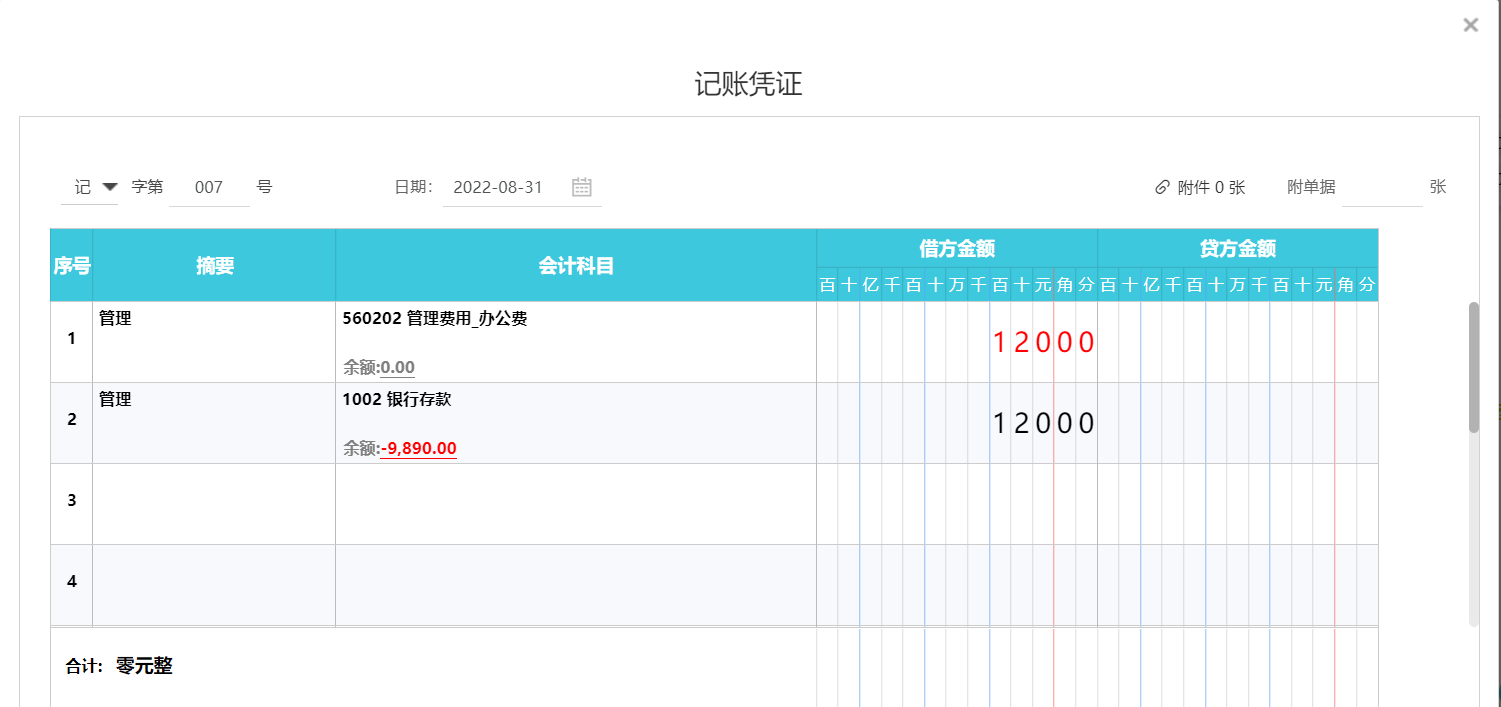This screenshot has height=707, width=1501.
Task: Click the 合计 total row showing 零元整
Action: point(120,665)
